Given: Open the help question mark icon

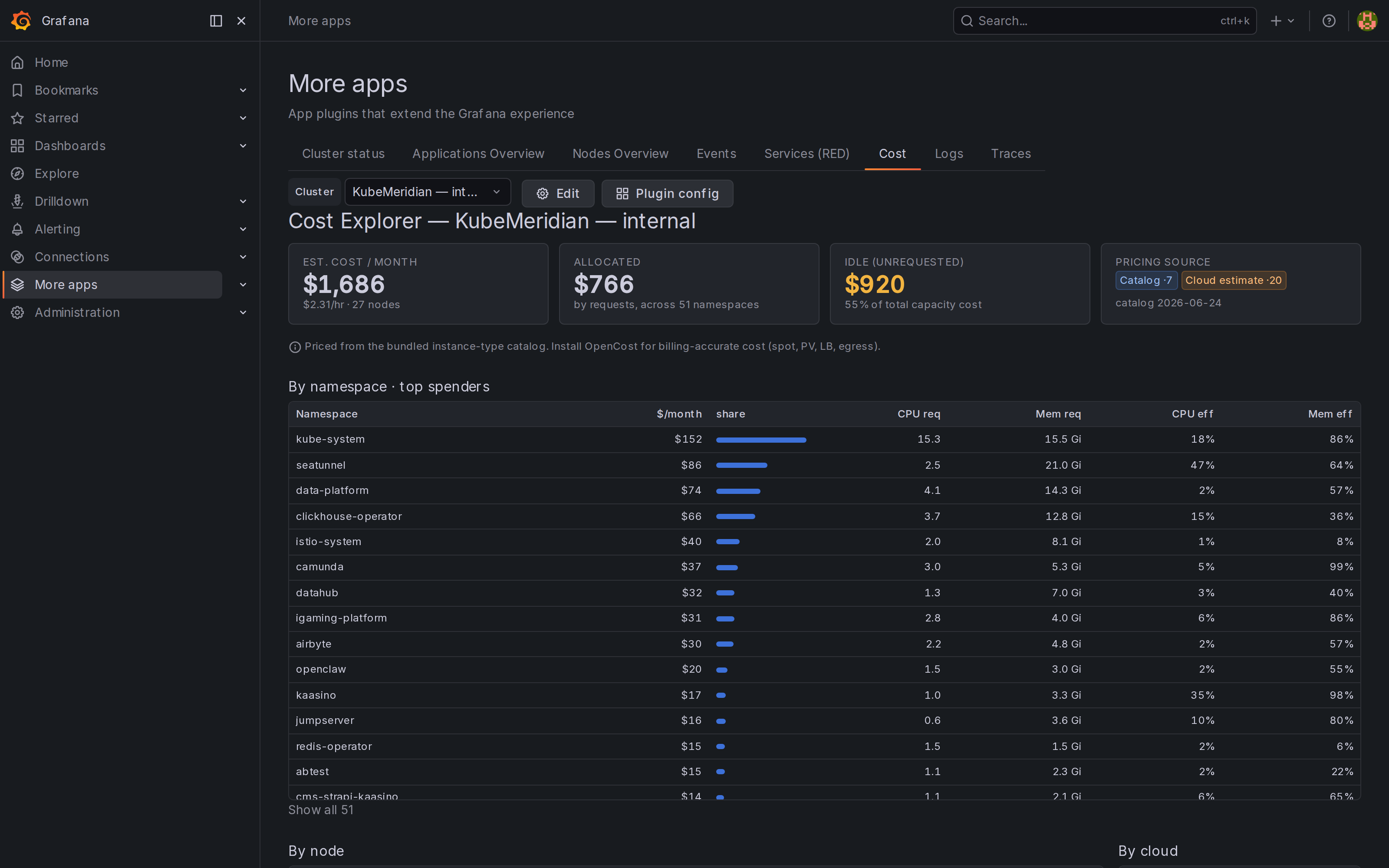Looking at the screenshot, I should pyautogui.click(x=1329, y=21).
